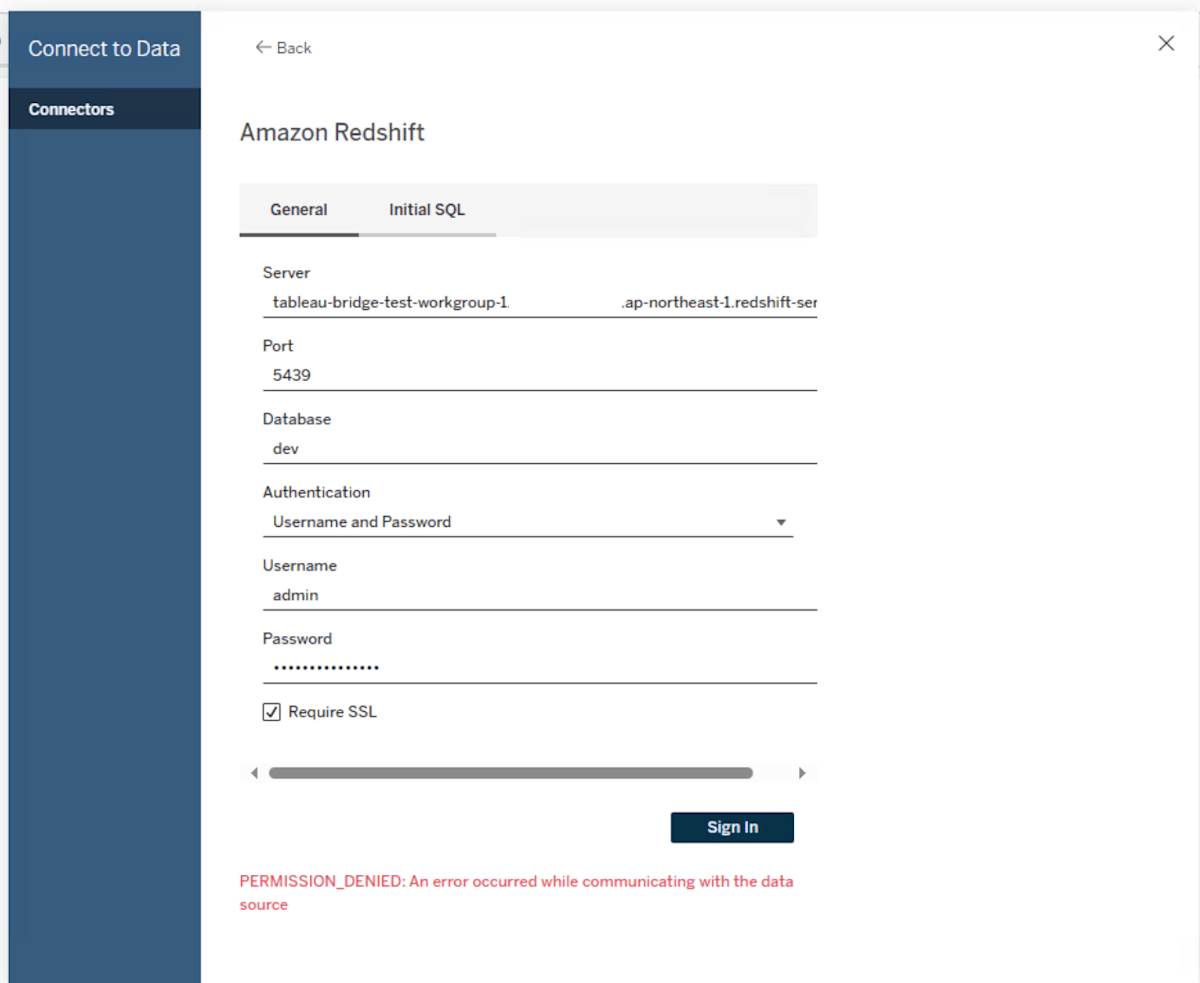
Task: Switch to the General tab
Action: point(299,210)
